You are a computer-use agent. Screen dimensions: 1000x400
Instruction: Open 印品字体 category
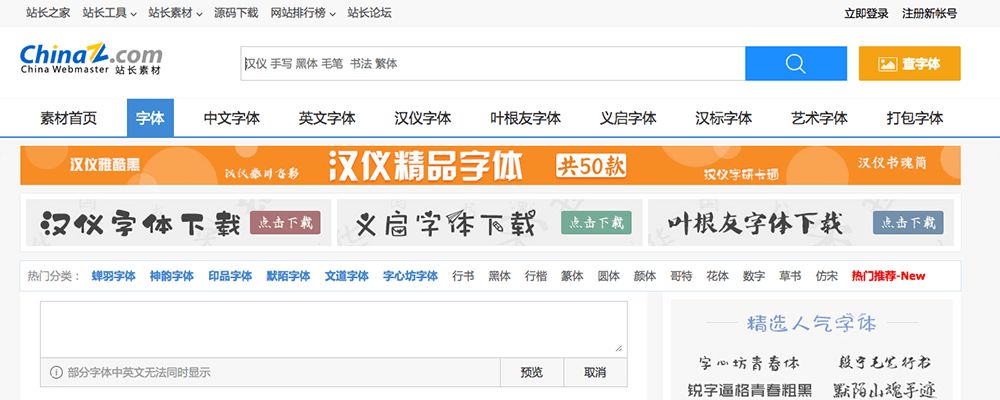230,276
